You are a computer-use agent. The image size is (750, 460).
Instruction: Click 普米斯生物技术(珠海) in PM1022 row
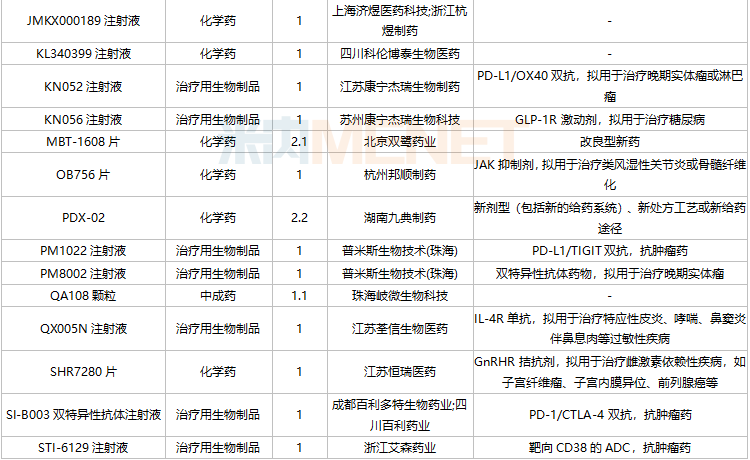point(400,251)
